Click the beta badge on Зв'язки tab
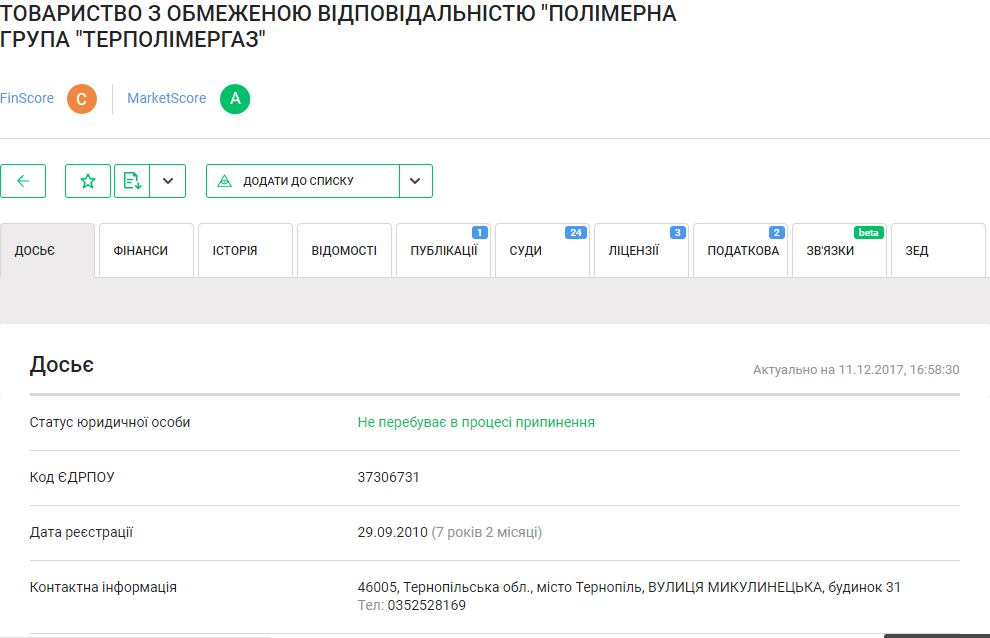Screen dimensions: 990x638 868,232
